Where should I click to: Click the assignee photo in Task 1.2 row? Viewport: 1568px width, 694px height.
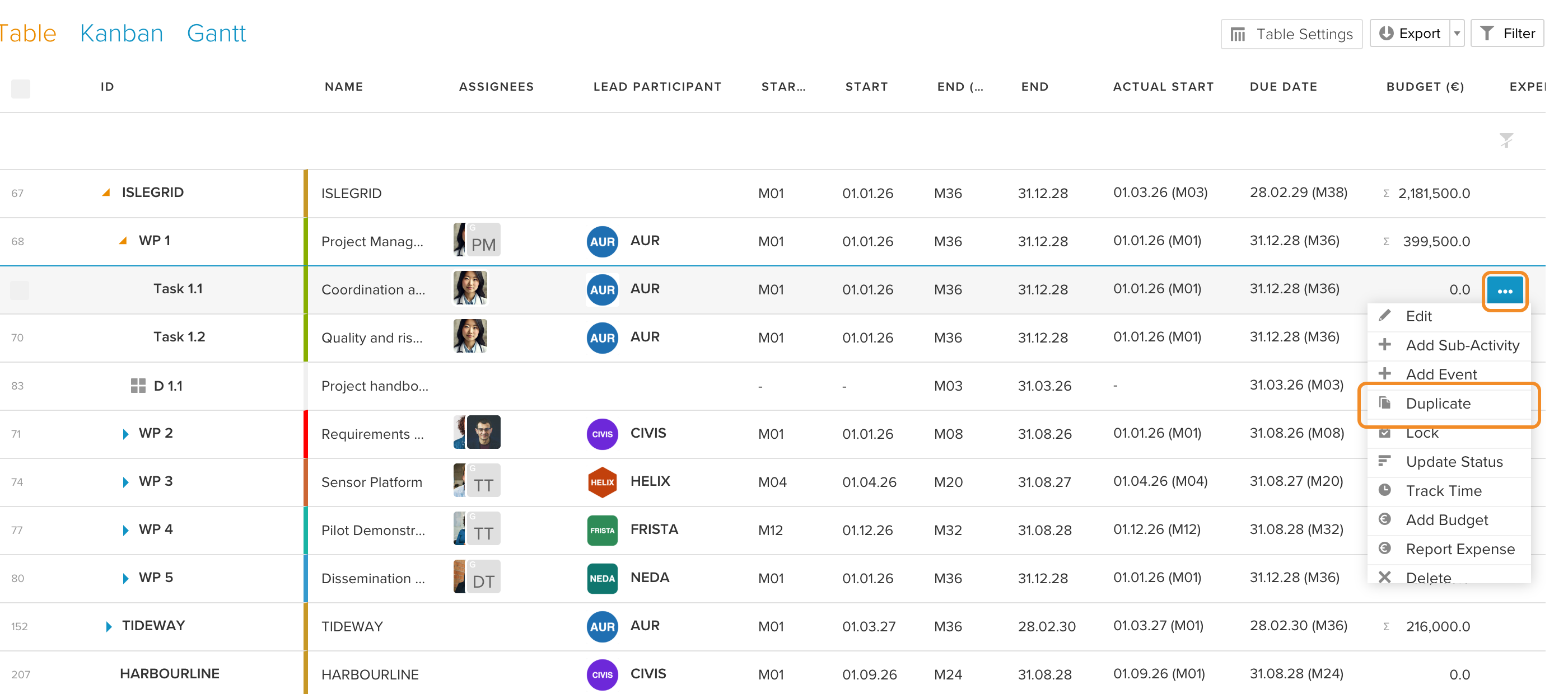tap(470, 336)
